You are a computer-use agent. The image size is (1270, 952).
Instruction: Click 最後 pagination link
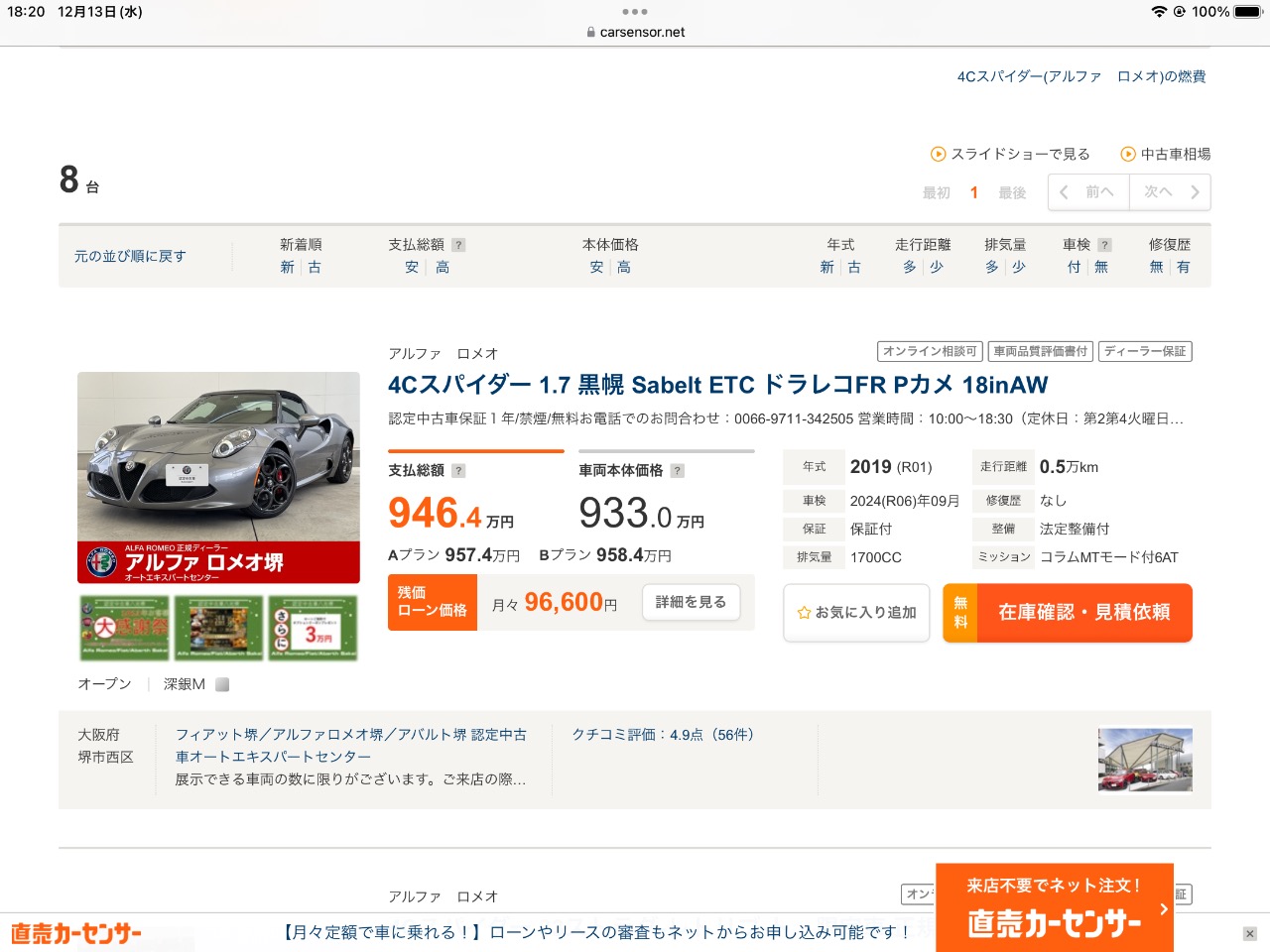coord(1012,192)
